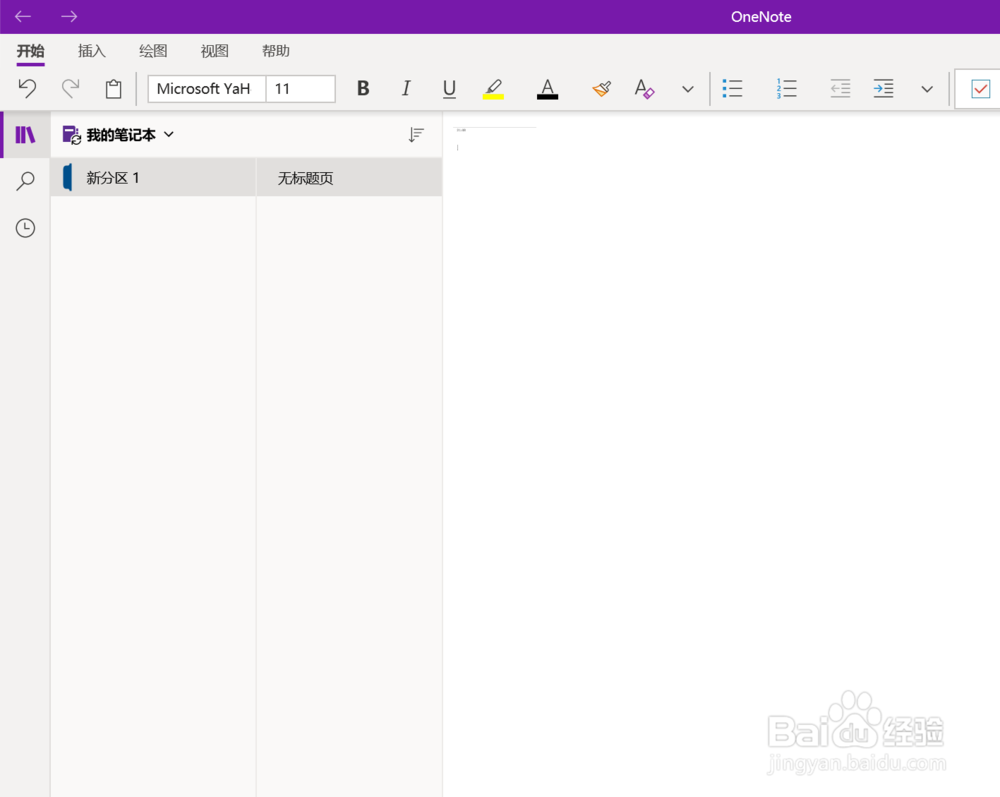Activate the format painter brush
Viewport: 1000px width, 797px height.
tap(601, 88)
